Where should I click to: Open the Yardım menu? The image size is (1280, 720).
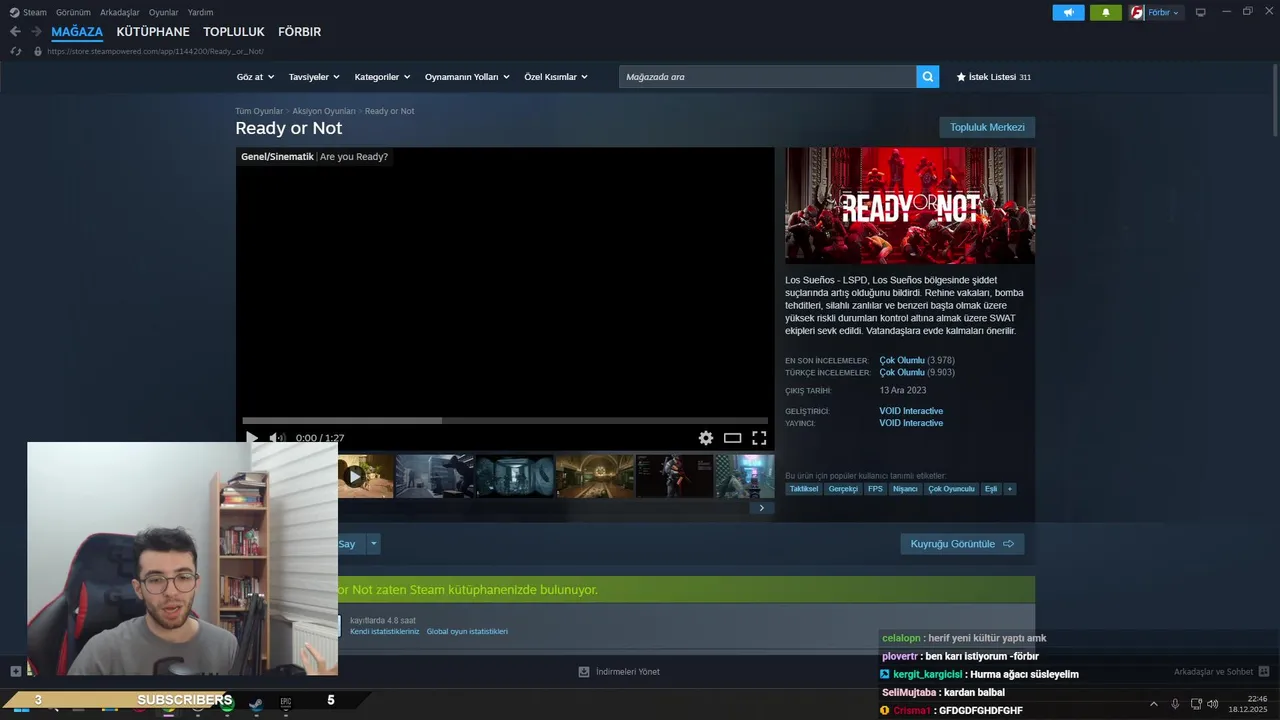[201, 12]
